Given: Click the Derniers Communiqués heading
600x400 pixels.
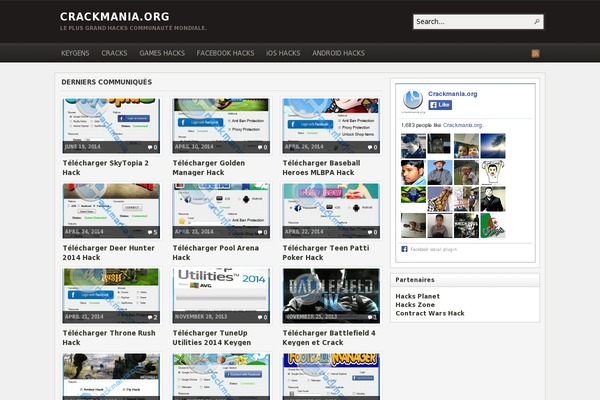Looking at the screenshot, I should point(107,82).
